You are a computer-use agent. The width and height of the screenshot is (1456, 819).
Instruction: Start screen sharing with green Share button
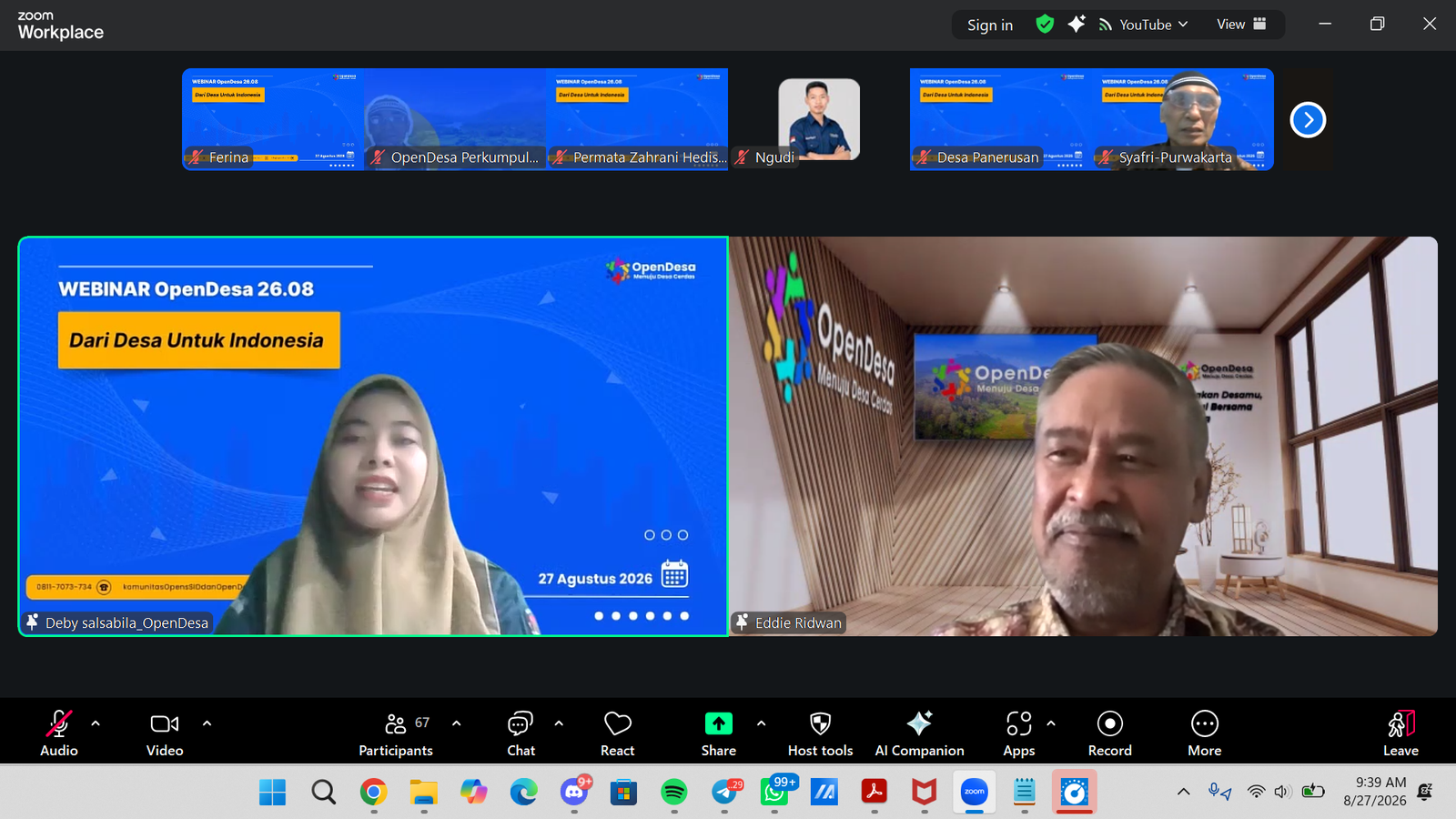point(718,733)
